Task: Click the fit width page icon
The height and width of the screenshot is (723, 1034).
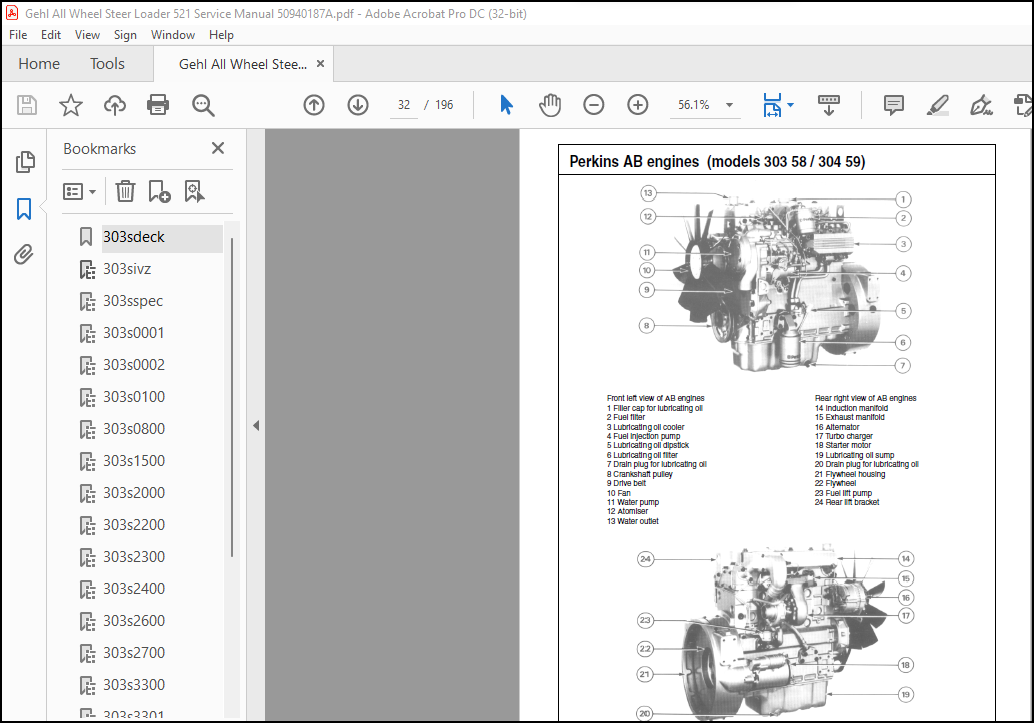Action: pyautogui.click(x=772, y=105)
